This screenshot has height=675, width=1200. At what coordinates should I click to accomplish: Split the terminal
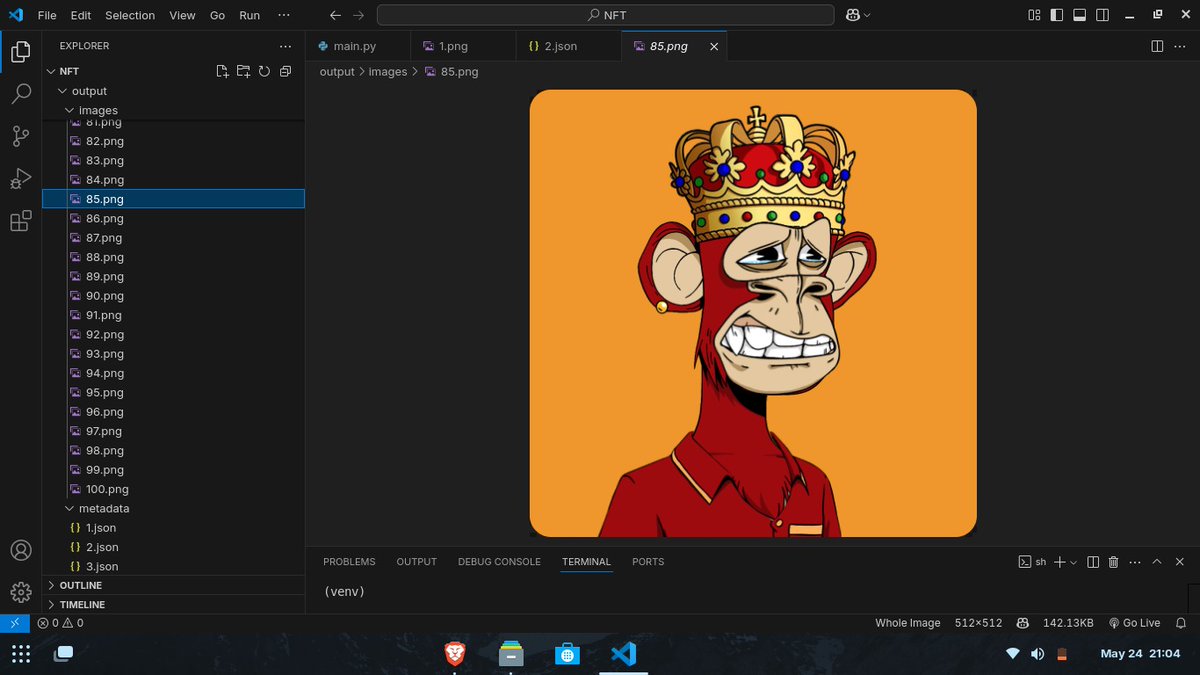(1091, 561)
